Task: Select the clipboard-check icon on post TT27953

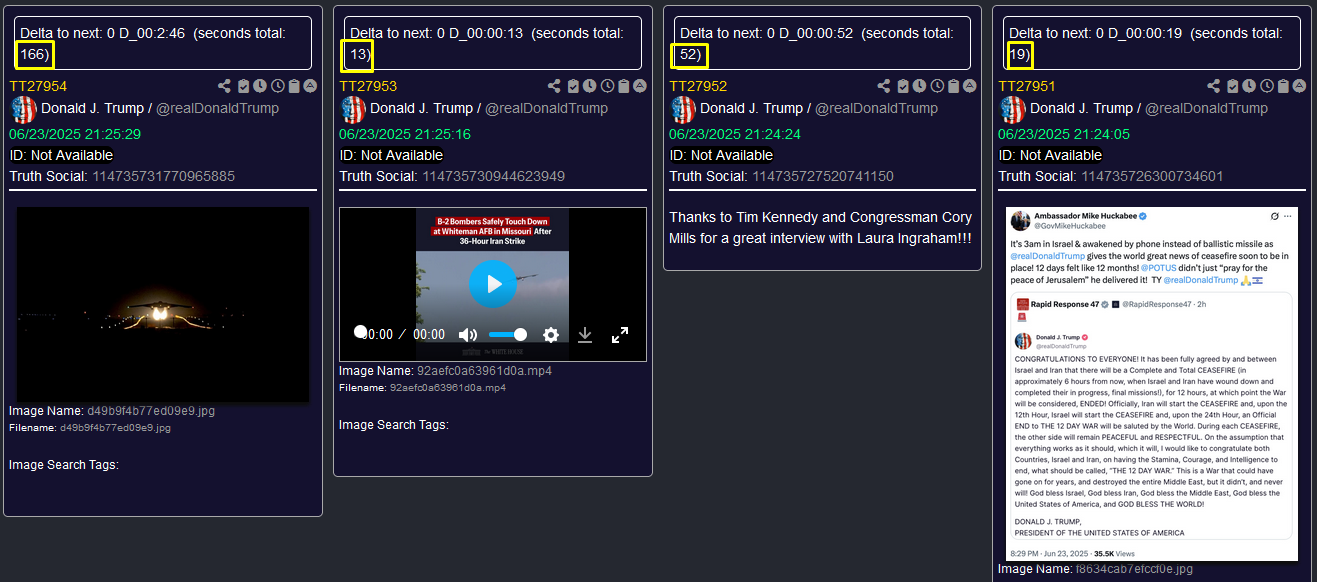Action: 574,86
